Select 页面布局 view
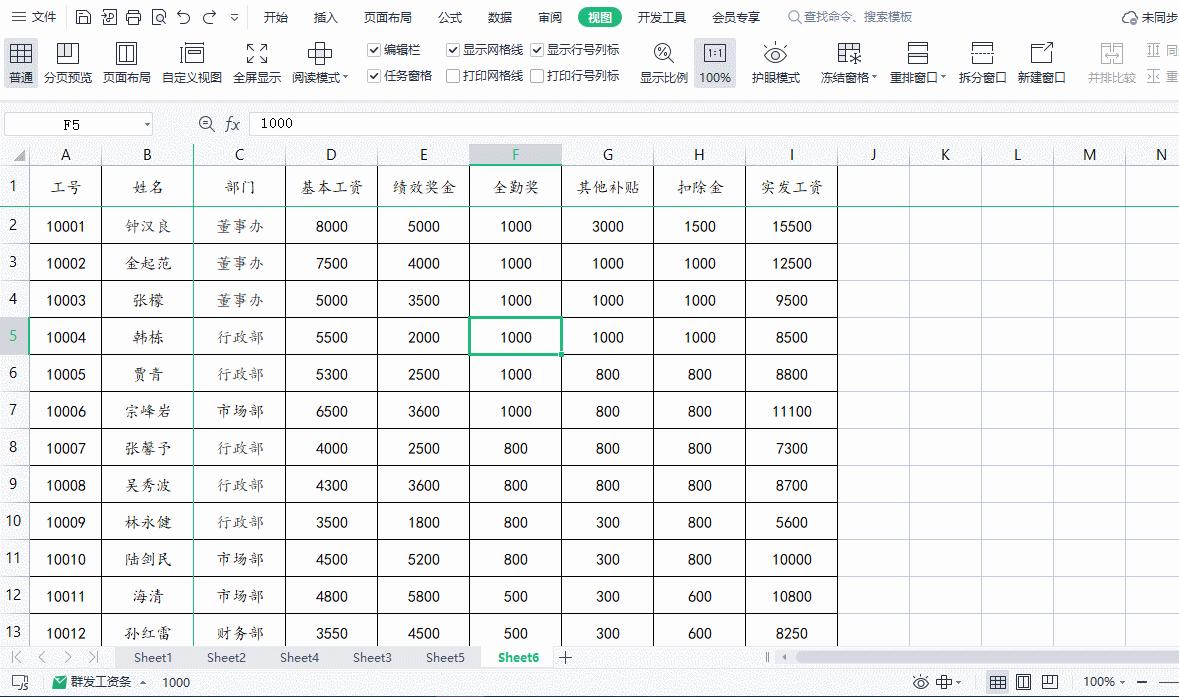The image size is (1179, 697). (x=125, y=62)
